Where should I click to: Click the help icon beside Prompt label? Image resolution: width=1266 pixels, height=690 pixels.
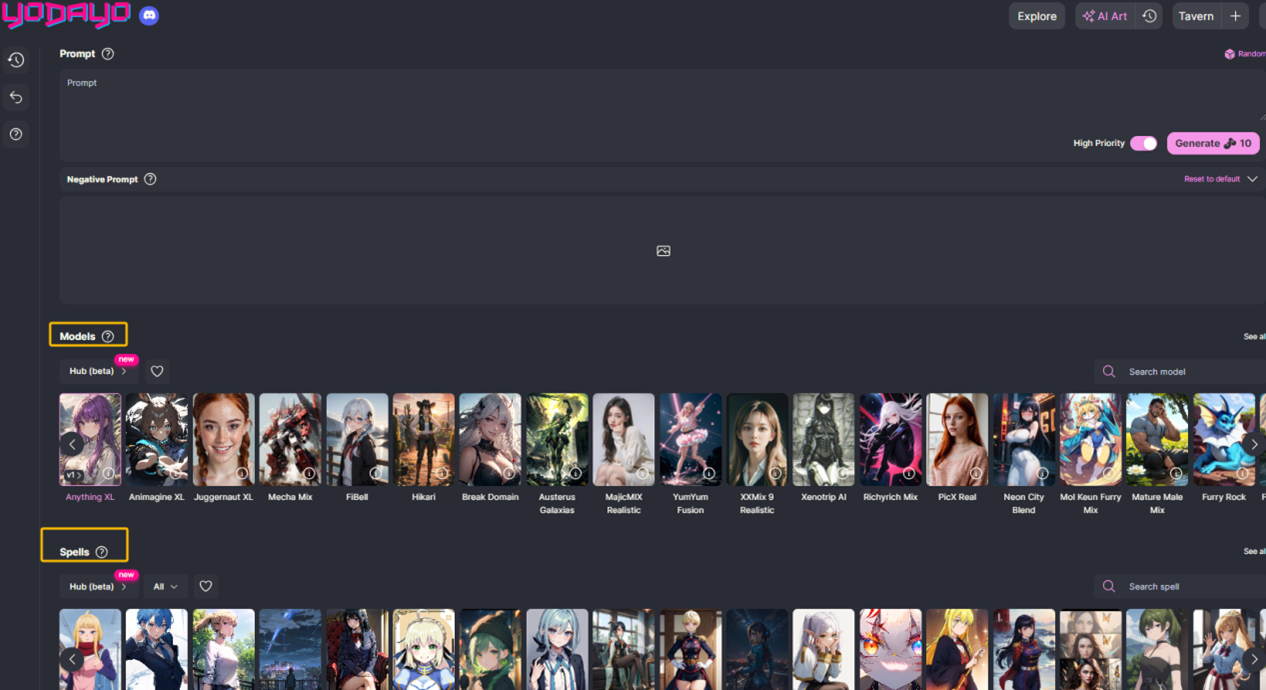point(108,54)
